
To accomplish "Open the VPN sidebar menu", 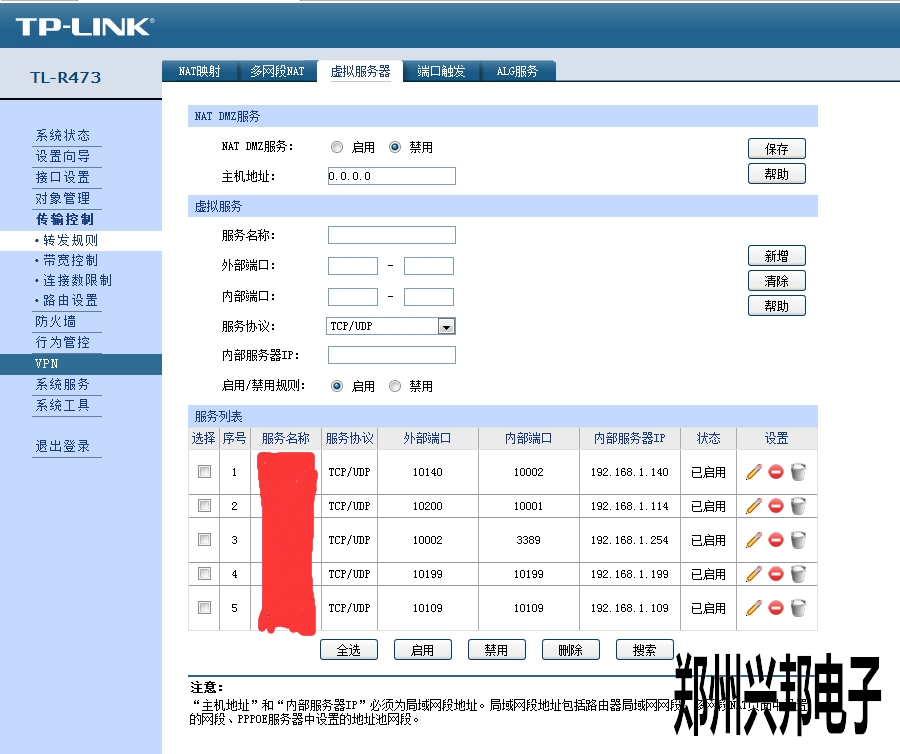I will (47, 364).
